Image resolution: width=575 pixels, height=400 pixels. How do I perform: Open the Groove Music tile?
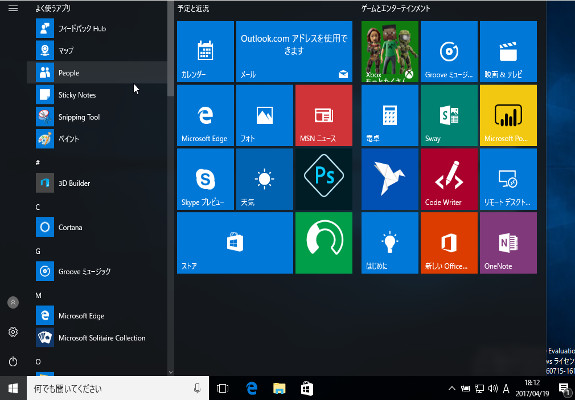(449, 51)
